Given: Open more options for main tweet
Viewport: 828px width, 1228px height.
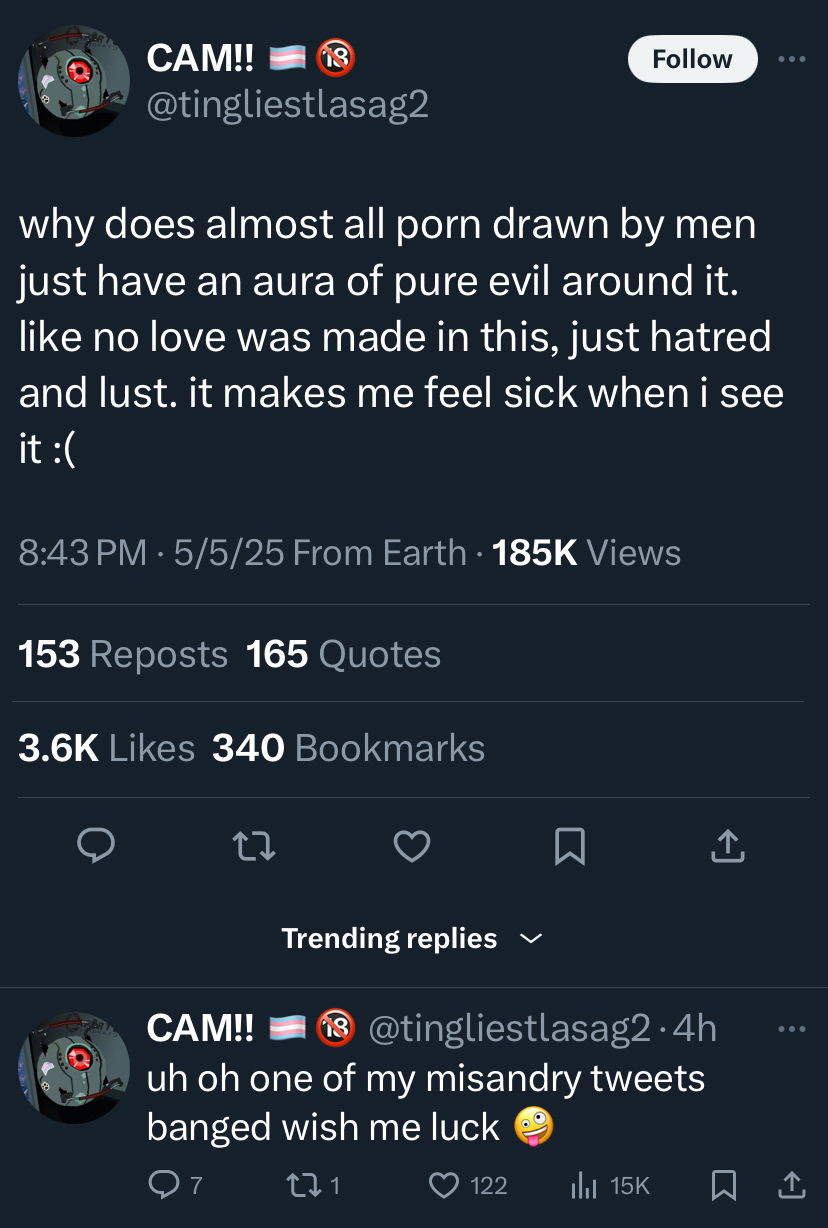Looking at the screenshot, I should point(791,60).
